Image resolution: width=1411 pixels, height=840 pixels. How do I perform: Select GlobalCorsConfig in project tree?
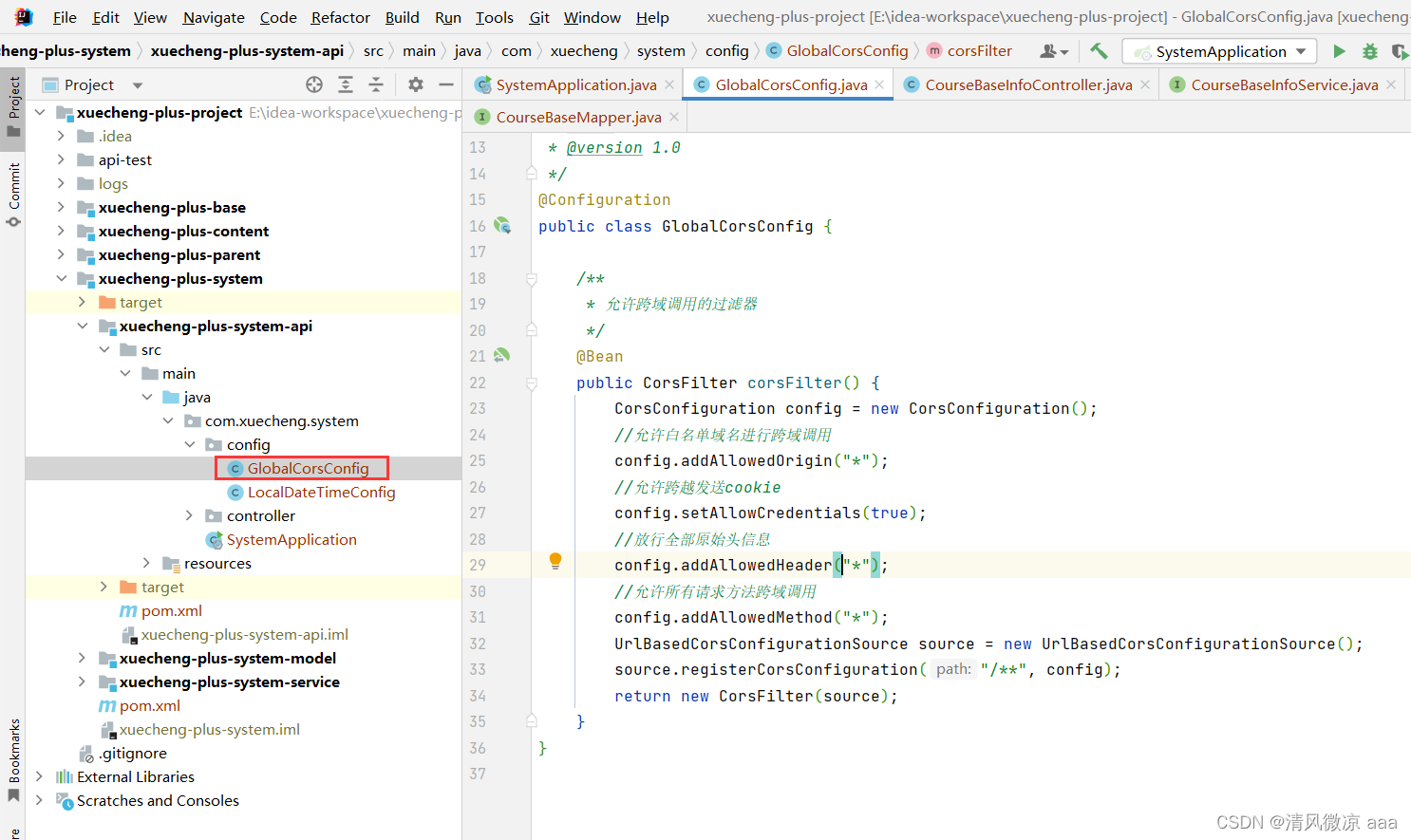tap(308, 468)
